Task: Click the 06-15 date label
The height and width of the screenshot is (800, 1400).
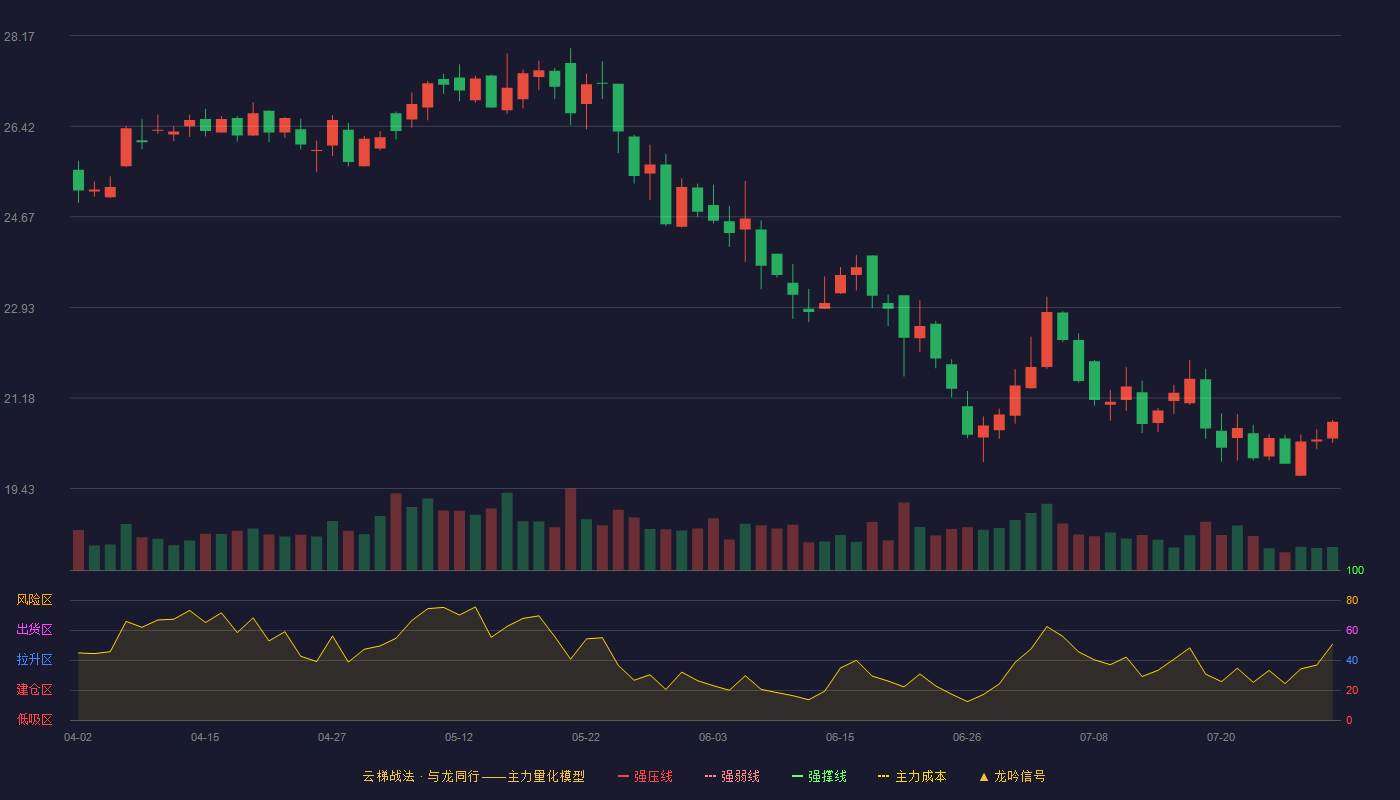Action: pos(840,737)
